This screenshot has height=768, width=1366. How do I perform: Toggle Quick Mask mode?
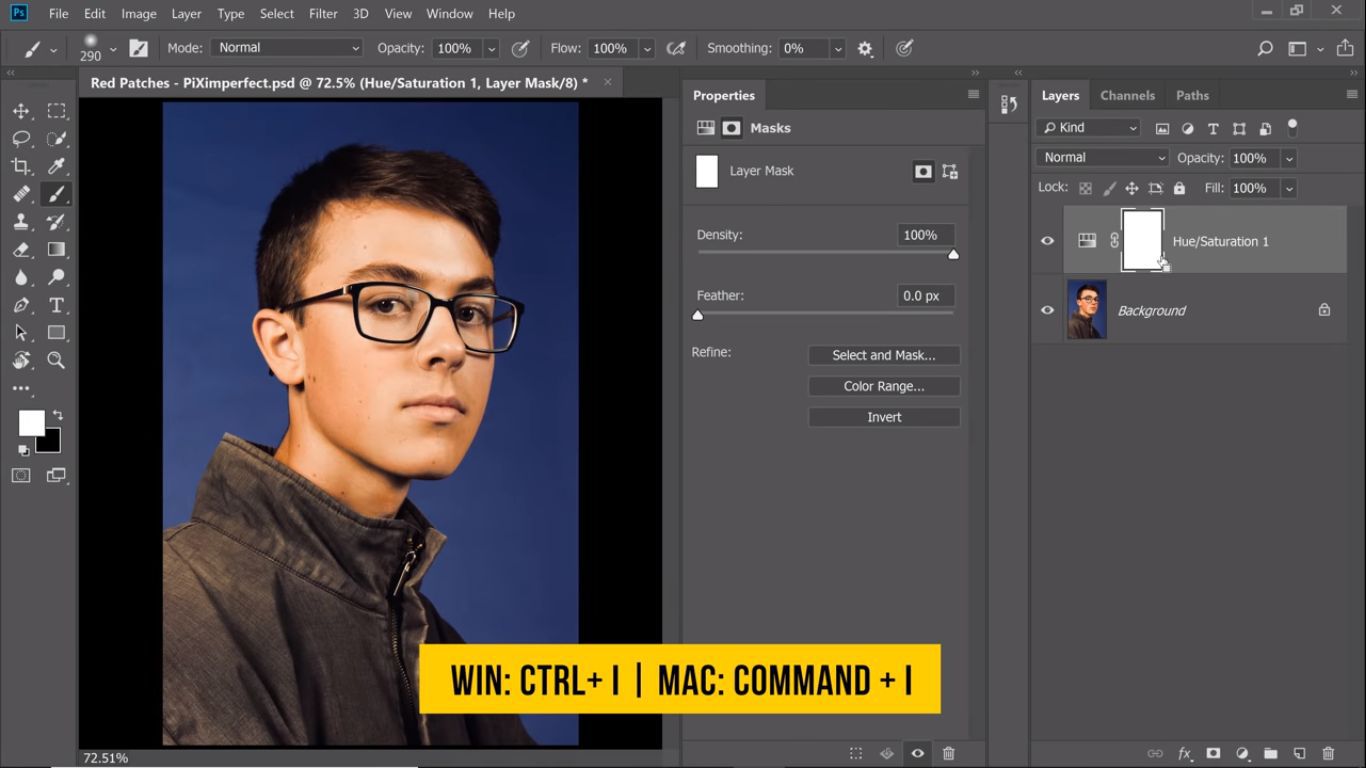[x=21, y=475]
